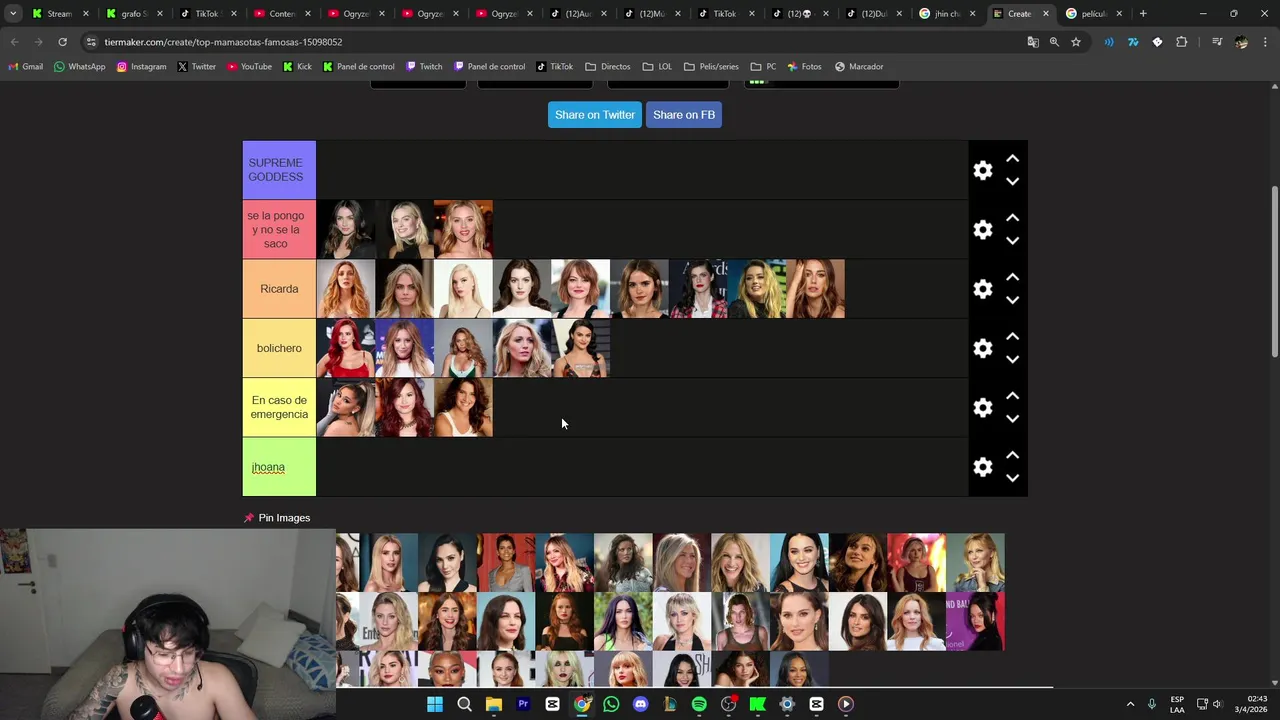Open settings gear for En caso de emergencia tier
Viewport: 1280px width, 720px height.
983,407
